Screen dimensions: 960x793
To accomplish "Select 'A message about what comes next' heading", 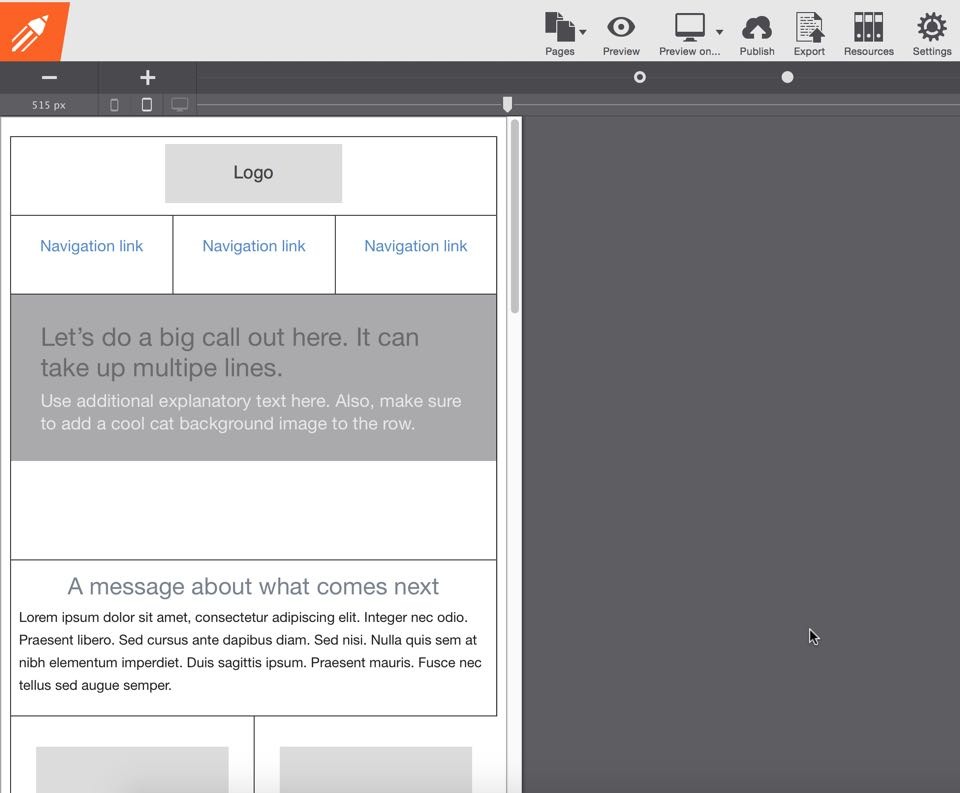I will point(253,587).
